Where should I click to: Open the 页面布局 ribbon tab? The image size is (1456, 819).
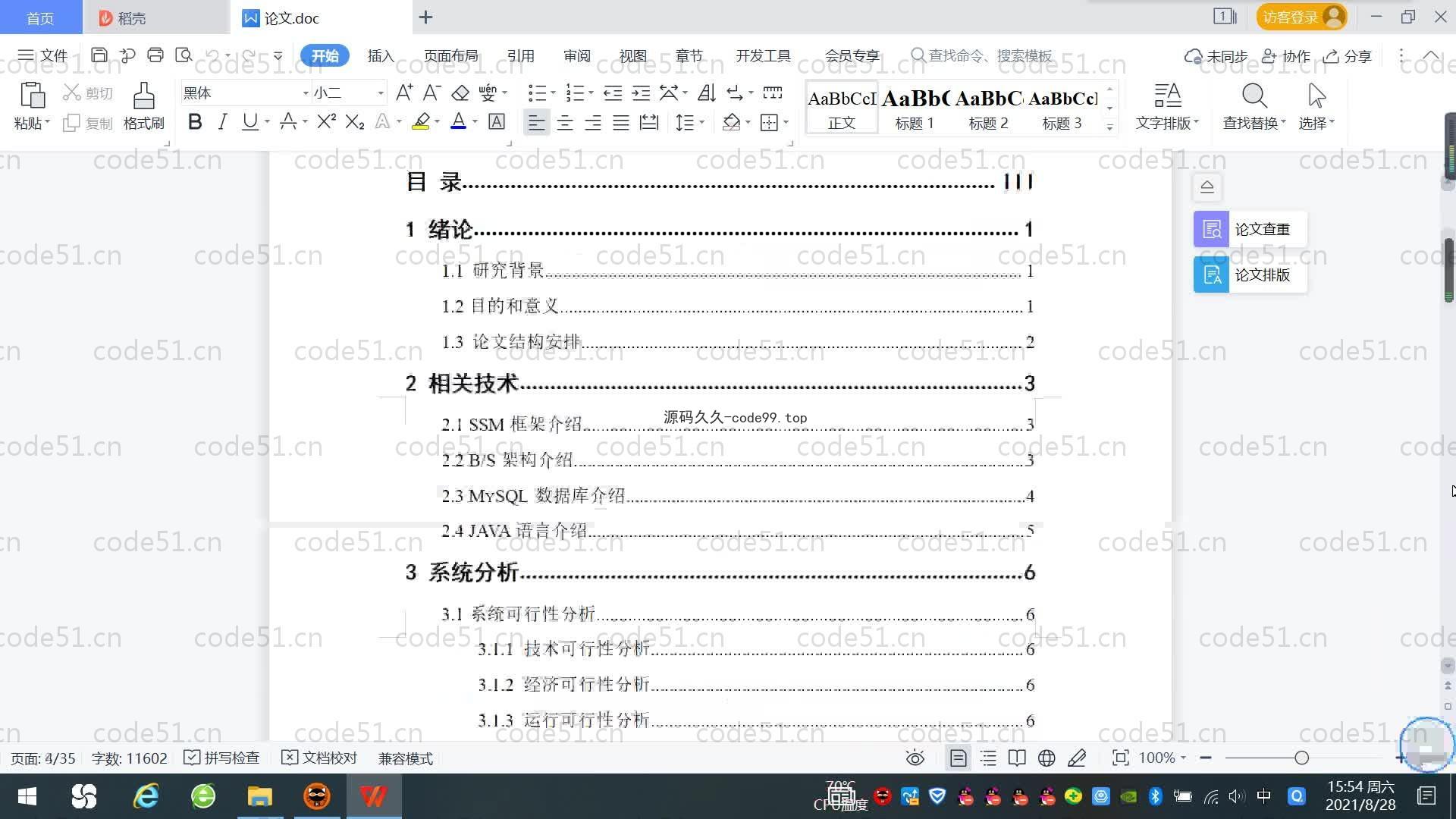451,56
